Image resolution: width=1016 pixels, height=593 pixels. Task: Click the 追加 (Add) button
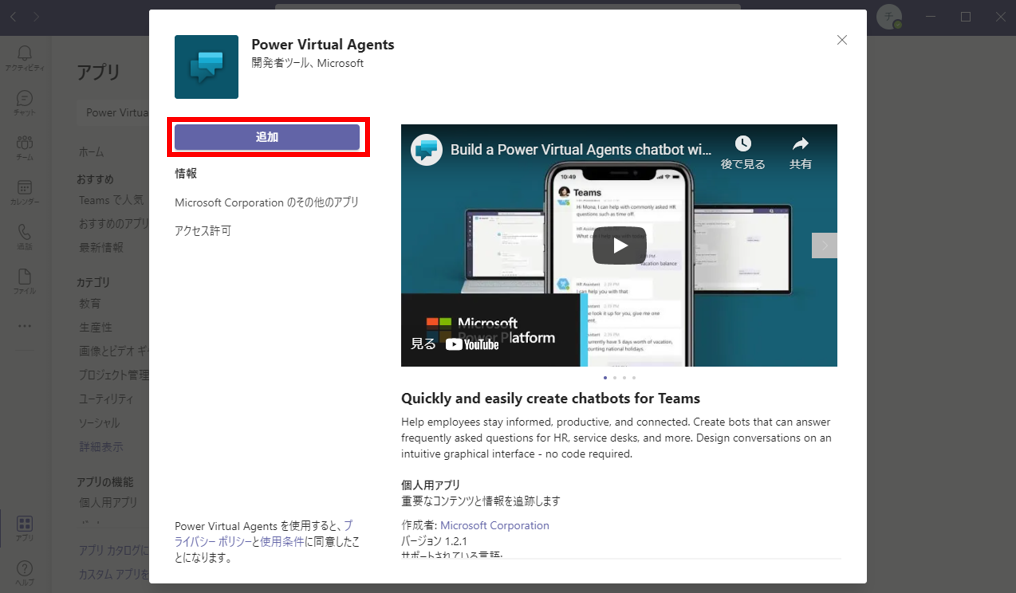pyautogui.click(x=267, y=137)
